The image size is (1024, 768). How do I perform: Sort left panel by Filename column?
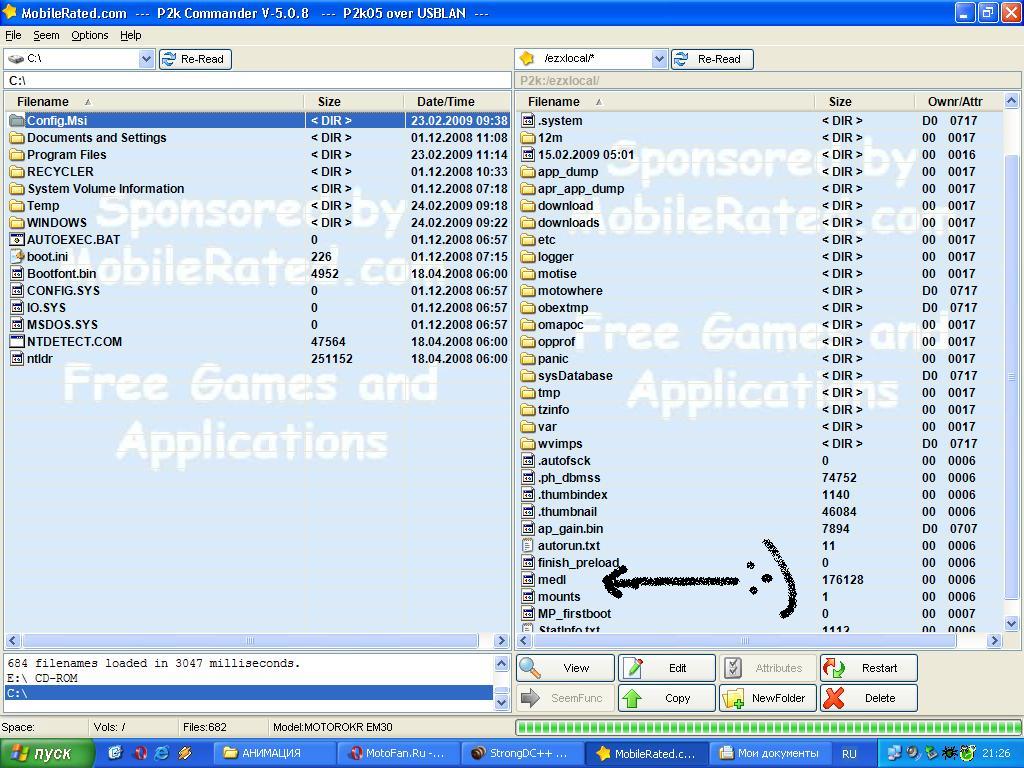point(154,102)
